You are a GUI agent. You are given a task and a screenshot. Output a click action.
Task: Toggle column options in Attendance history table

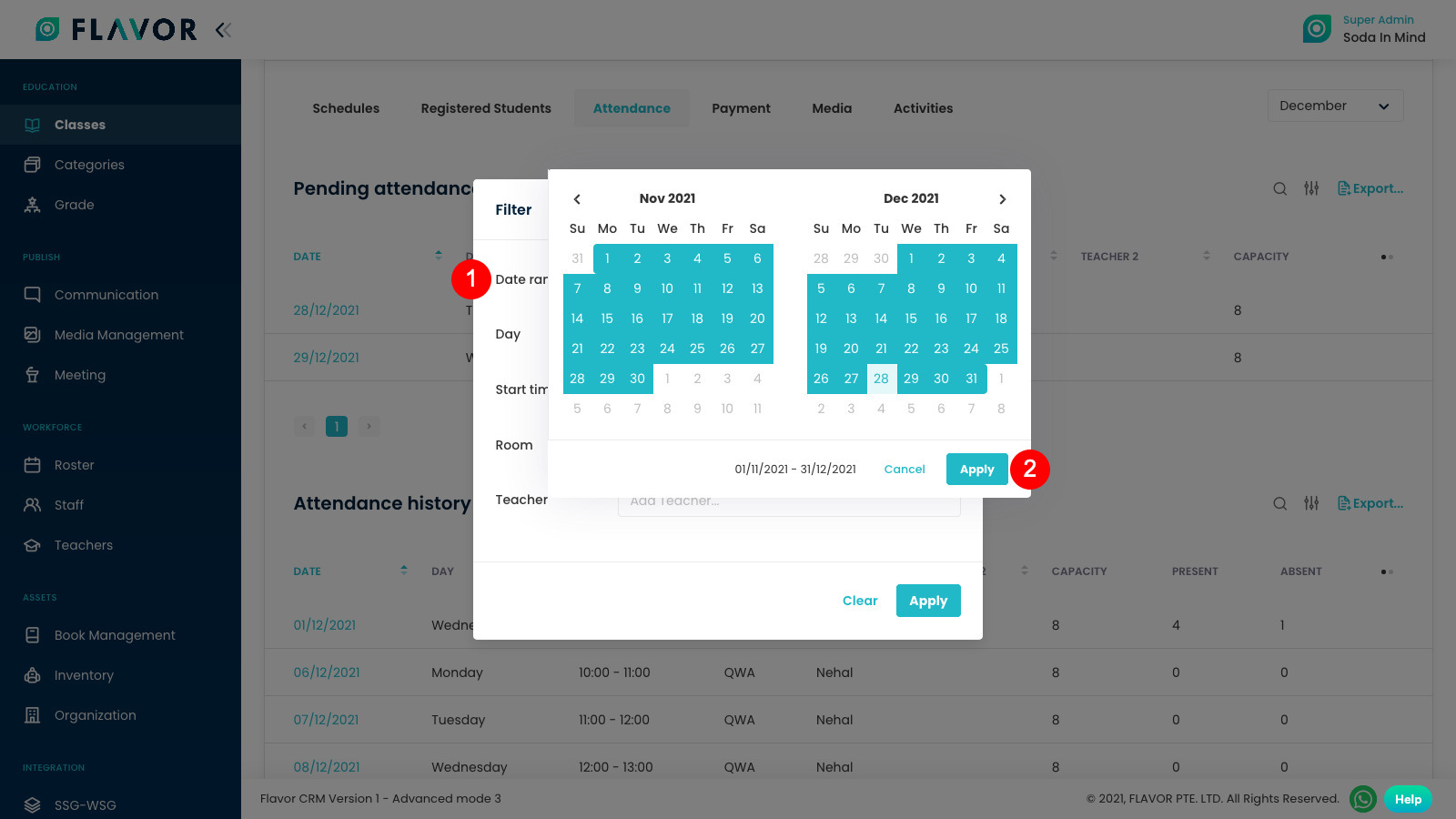pos(1387,571)
